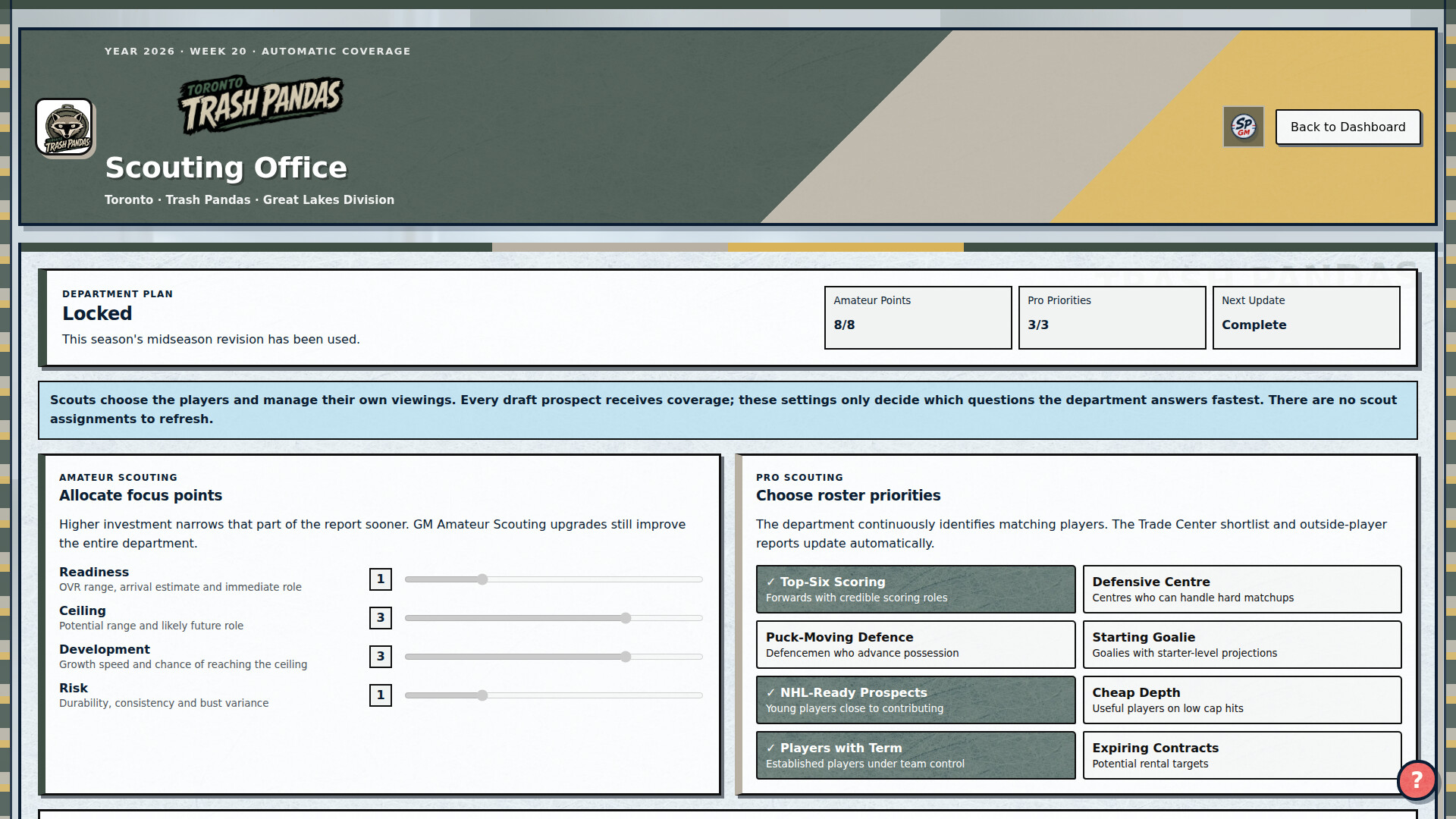Enable the Cheap Depth priority
Screen dimensions: 1456x819
(x=1242, y=700)
